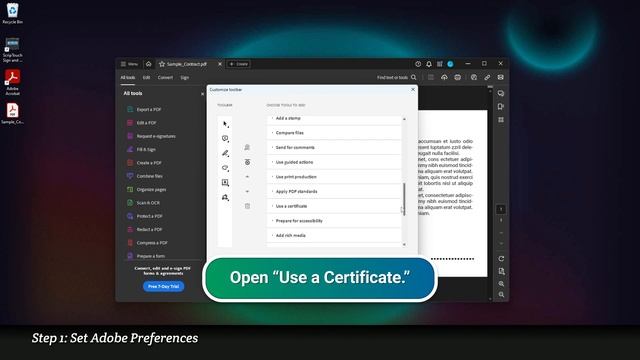Click the page number 1 box
The height and width of the screenshot is (360, 640).
tap(501, 209)
